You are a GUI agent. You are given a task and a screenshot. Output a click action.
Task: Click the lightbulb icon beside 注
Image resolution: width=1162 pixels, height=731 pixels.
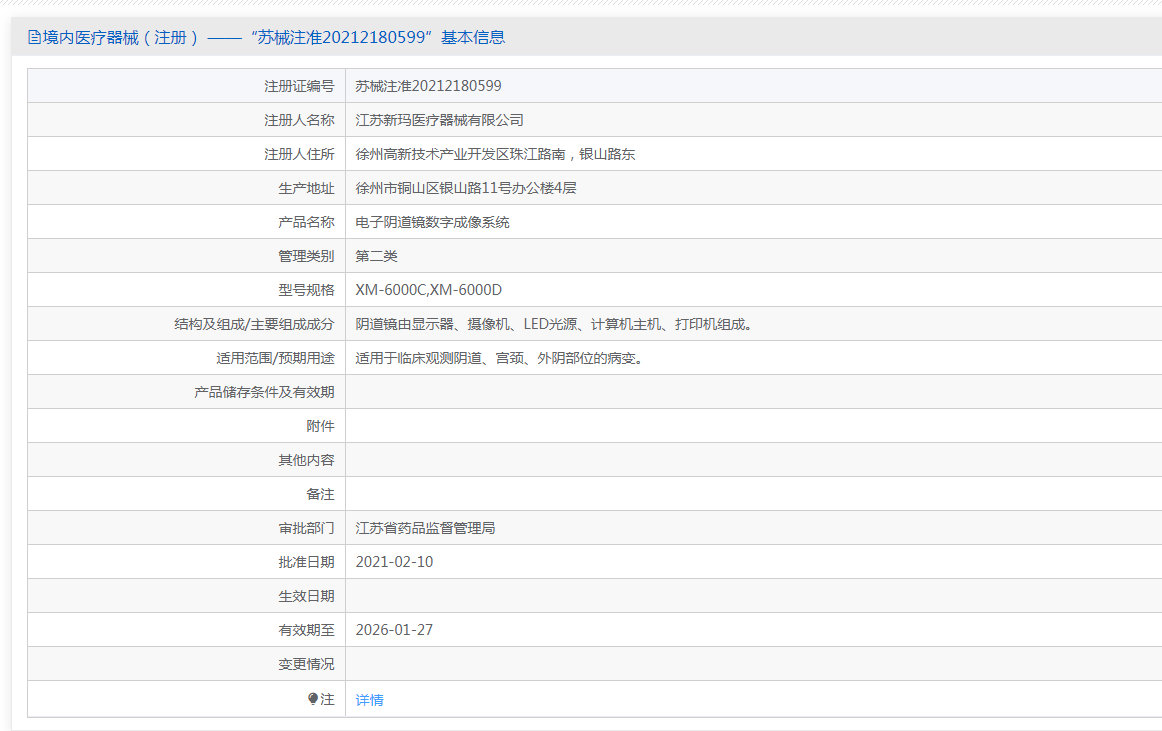[x=313, y=699]
